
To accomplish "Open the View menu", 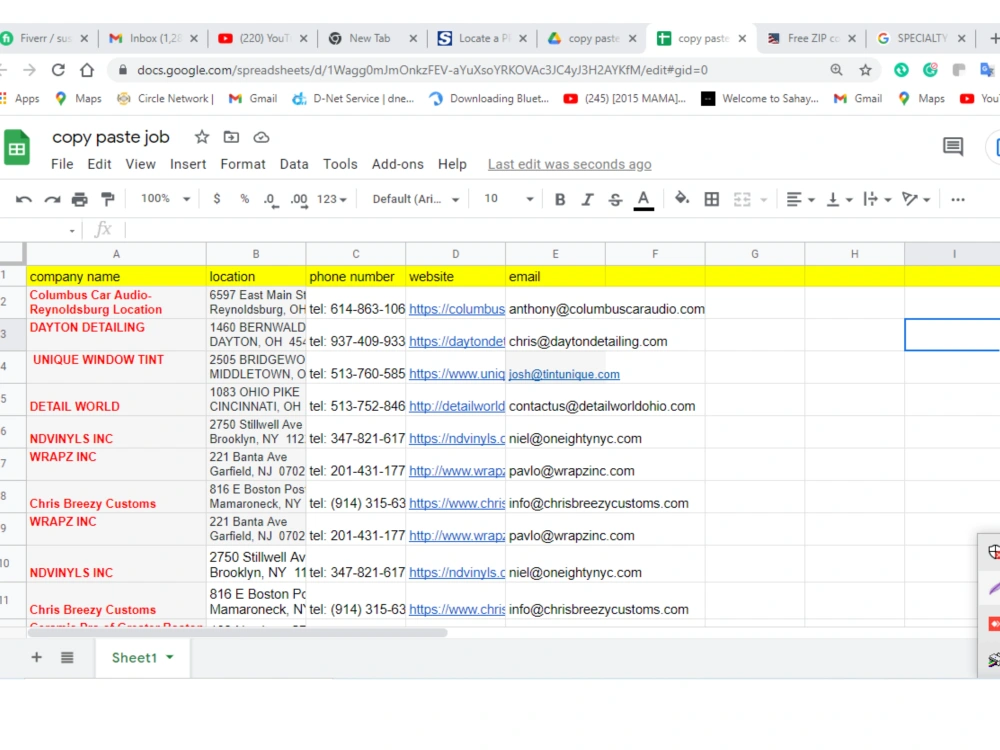I will point(140,165).
